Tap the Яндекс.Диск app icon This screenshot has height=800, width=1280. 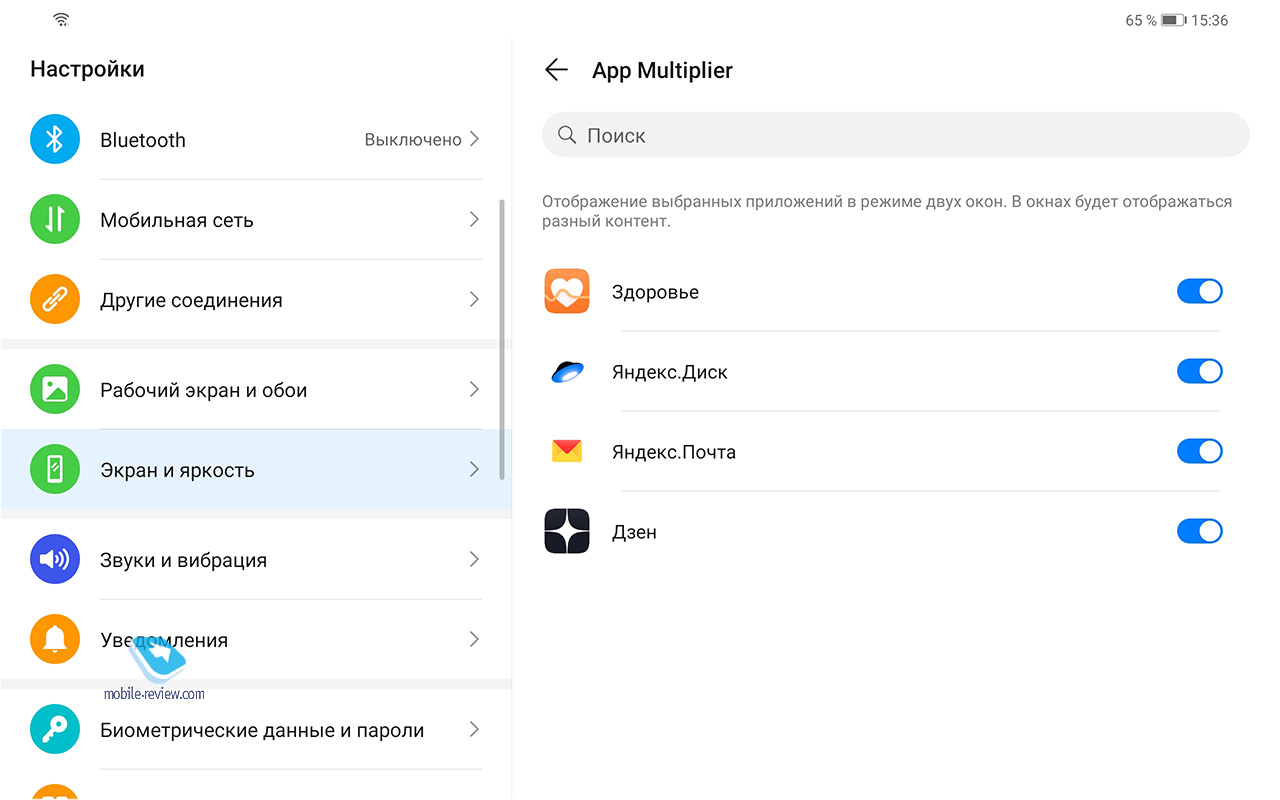567,372
